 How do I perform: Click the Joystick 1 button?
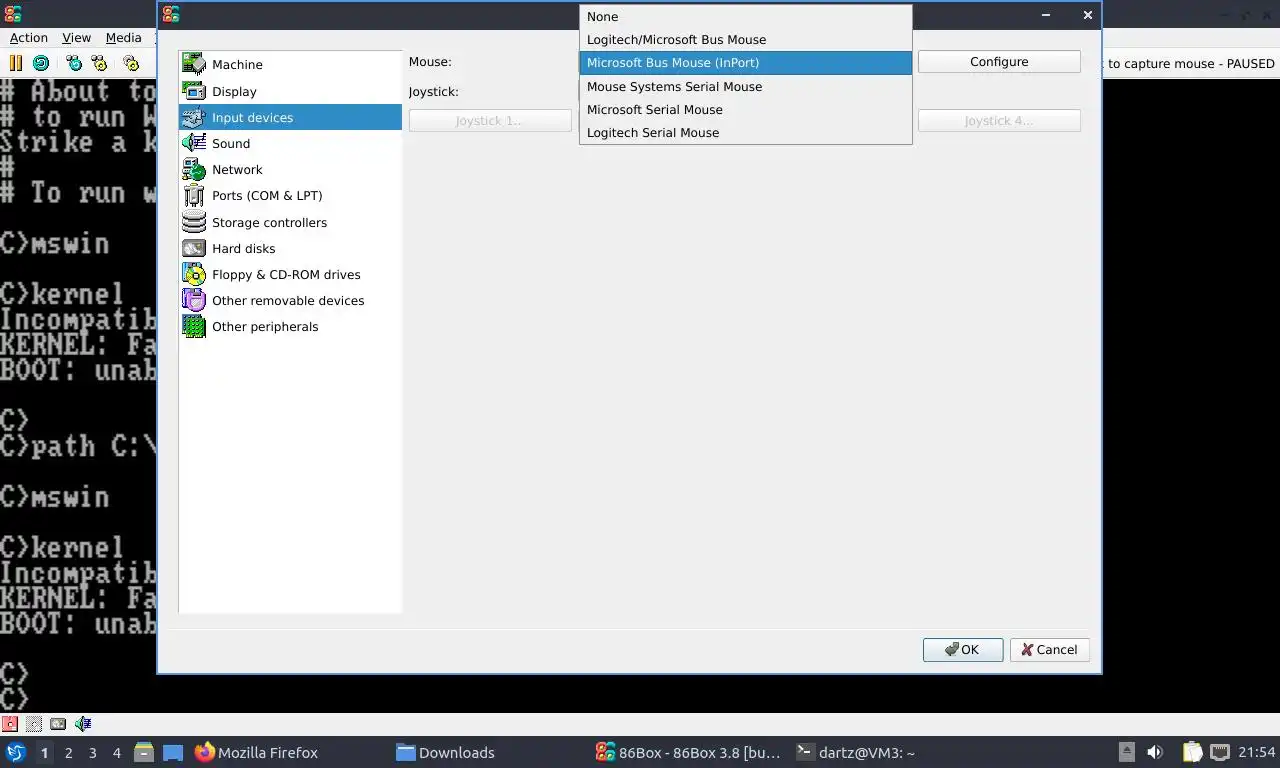490,121
